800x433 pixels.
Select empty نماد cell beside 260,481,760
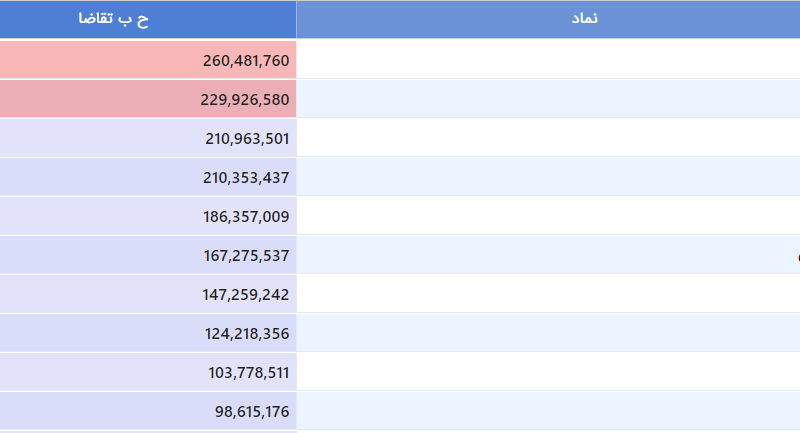click(548, 60)
